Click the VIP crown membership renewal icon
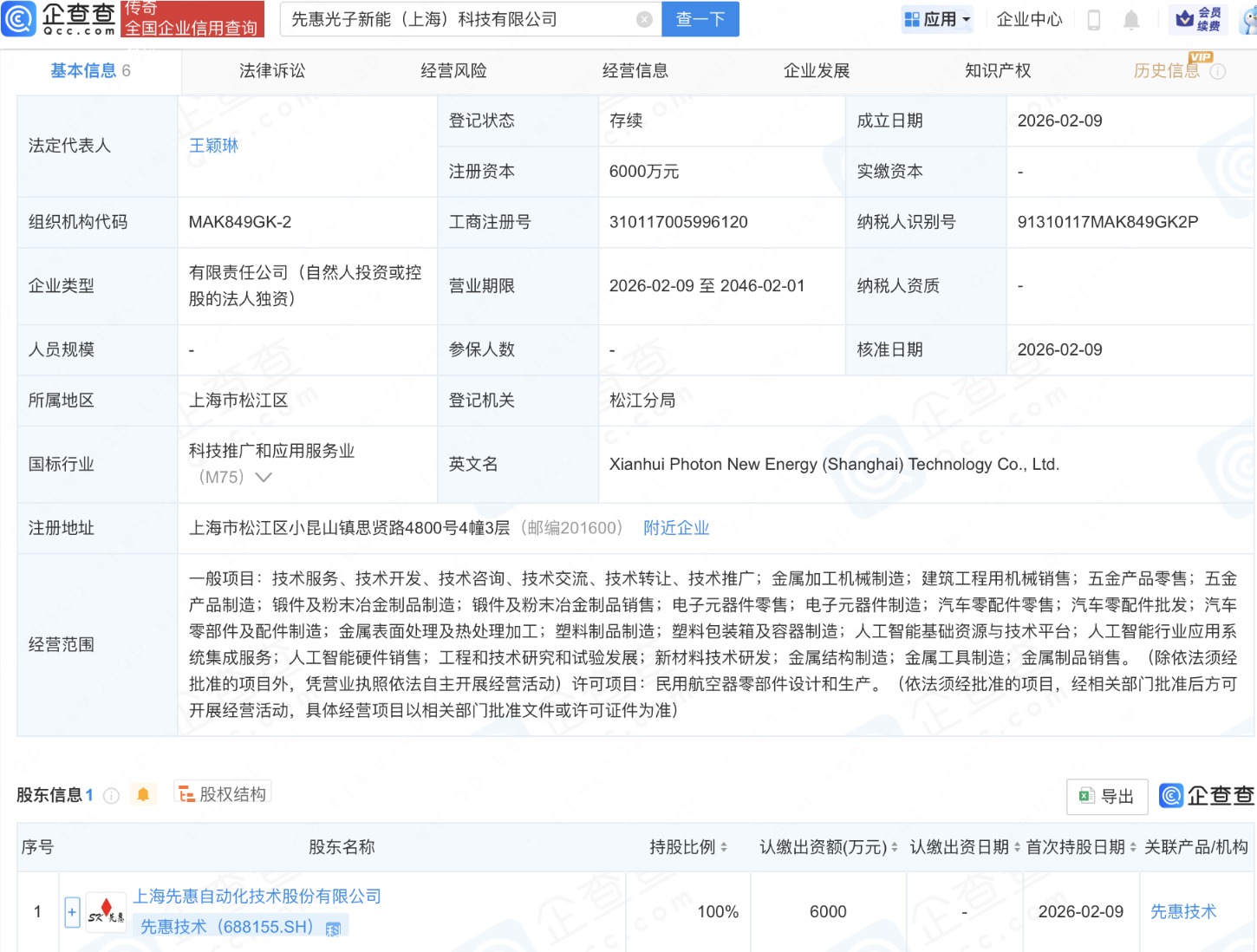 [x=1198, y=19]
